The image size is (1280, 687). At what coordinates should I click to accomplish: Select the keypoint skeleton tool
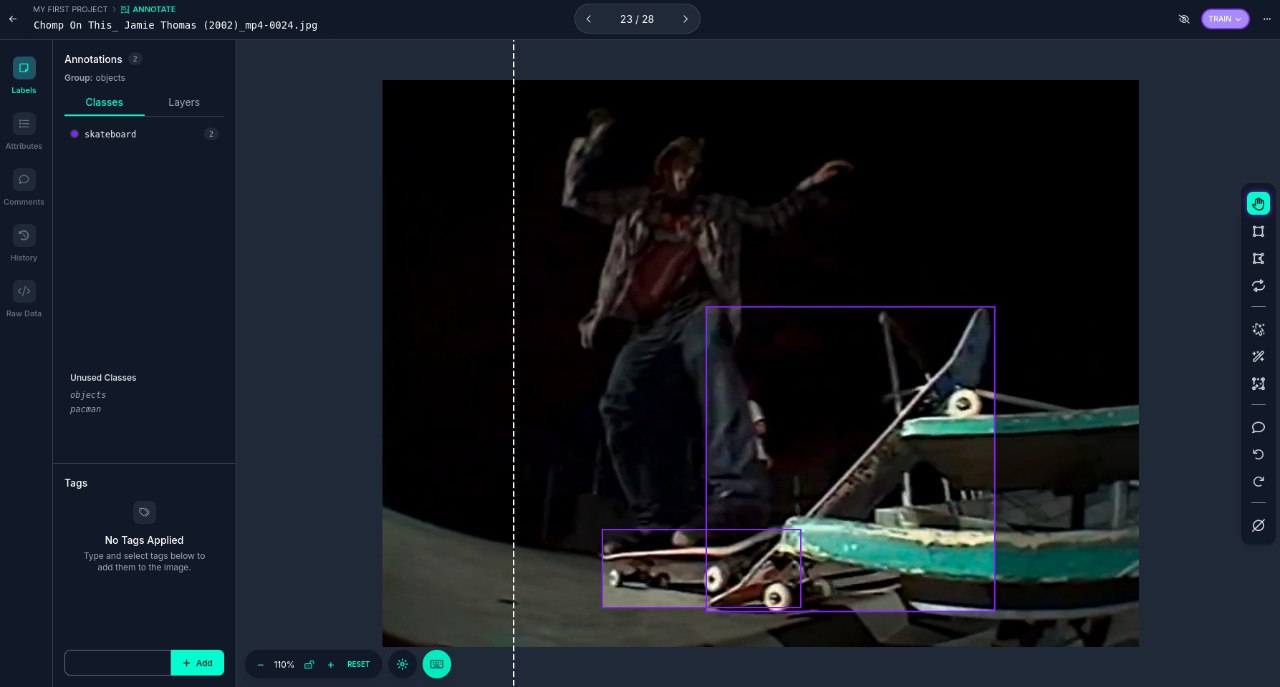(x=1258, y=383)
